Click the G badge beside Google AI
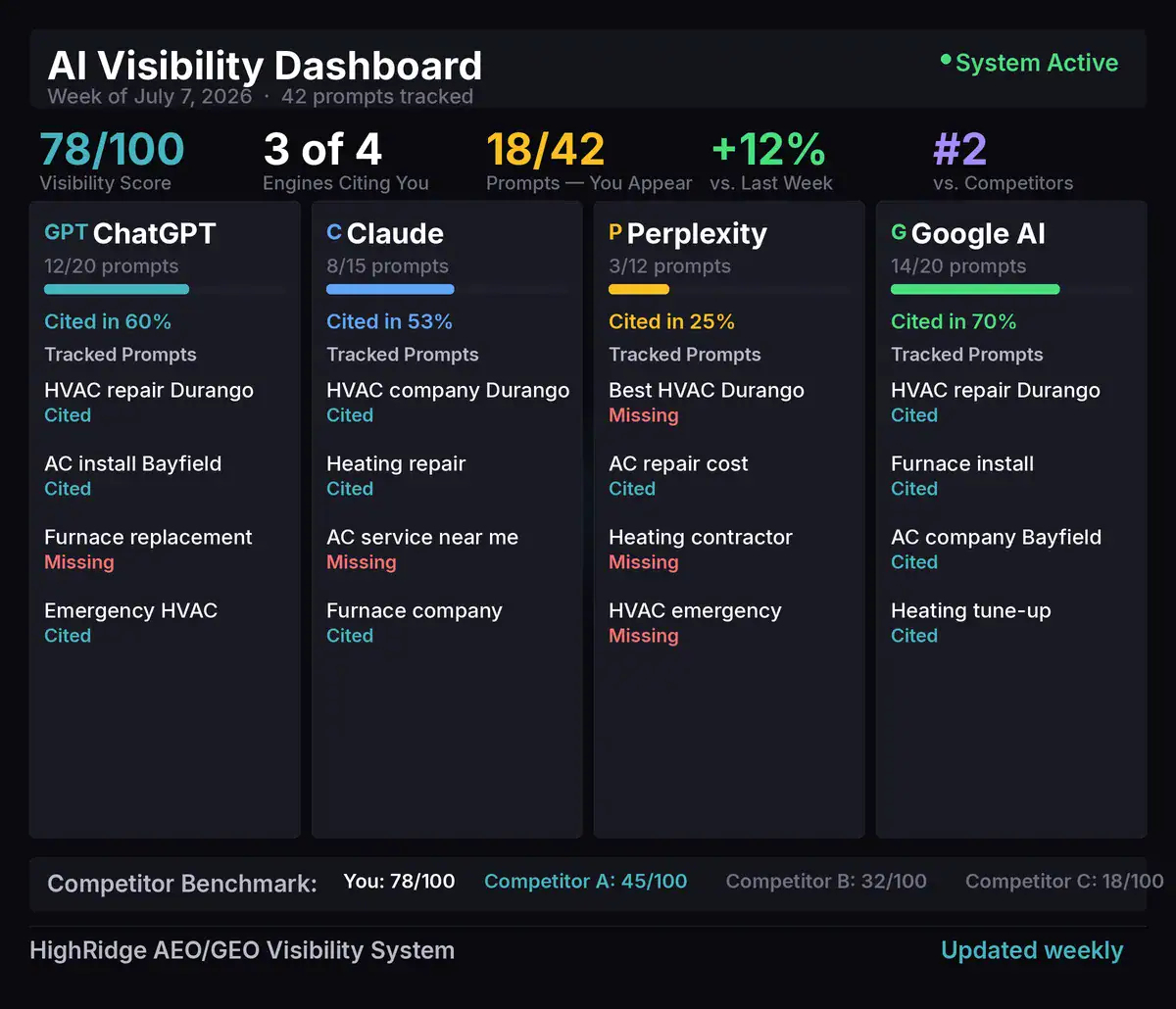The height and width of the screenshot is (1009, 1176). click(x=899, y=233)
